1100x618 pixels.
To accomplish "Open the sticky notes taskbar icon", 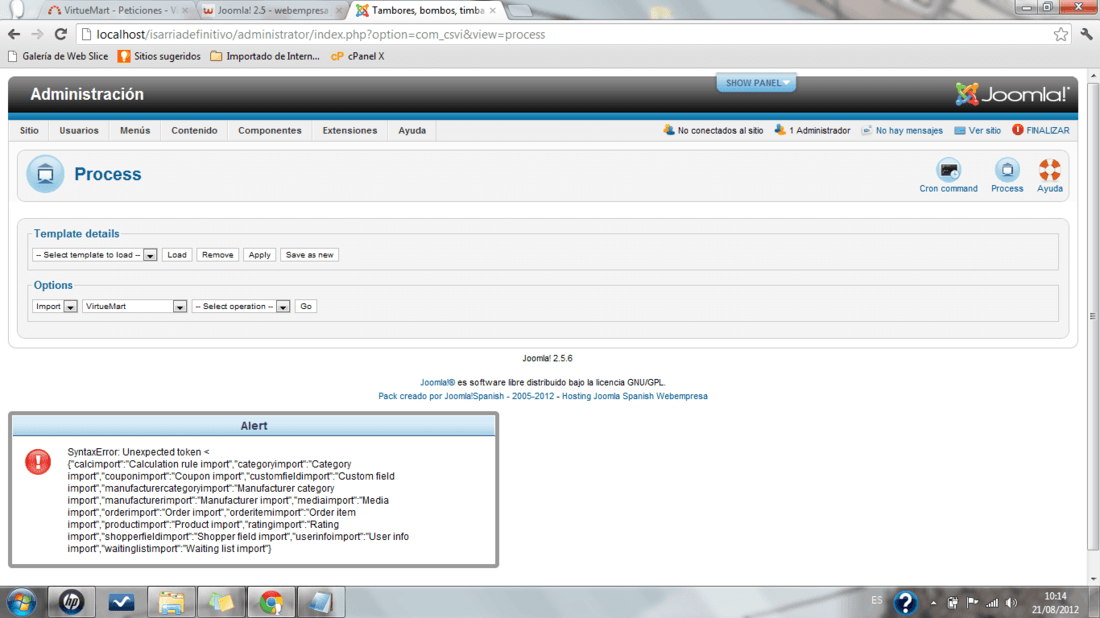I will click(x=221, y=602).
